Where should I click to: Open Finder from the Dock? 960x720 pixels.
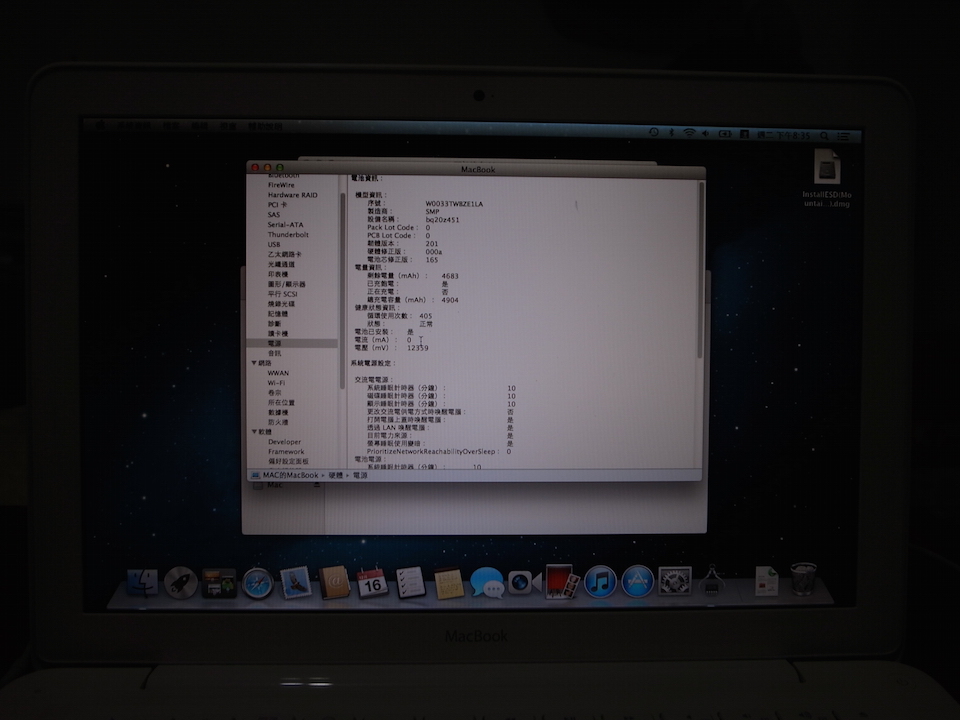click(143, 583)
